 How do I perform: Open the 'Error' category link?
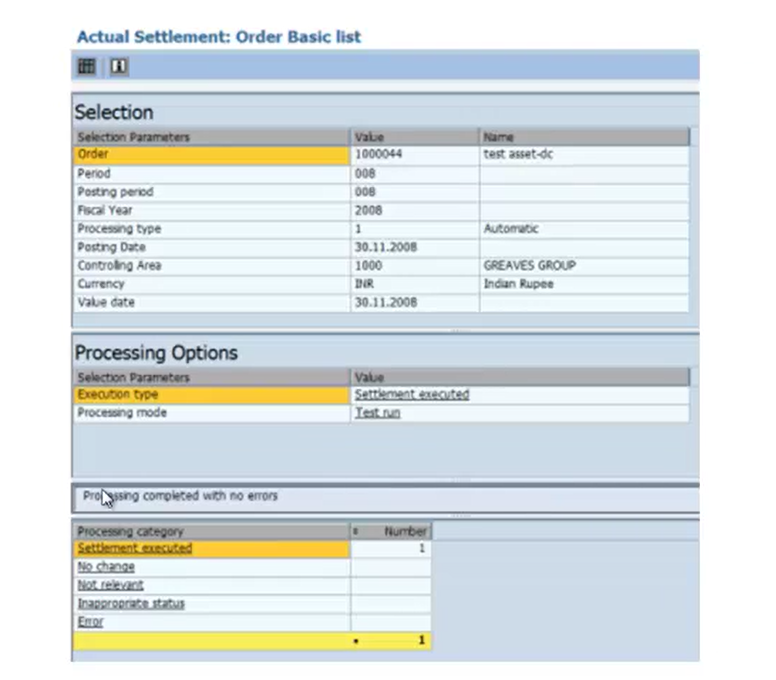[91, 622]
